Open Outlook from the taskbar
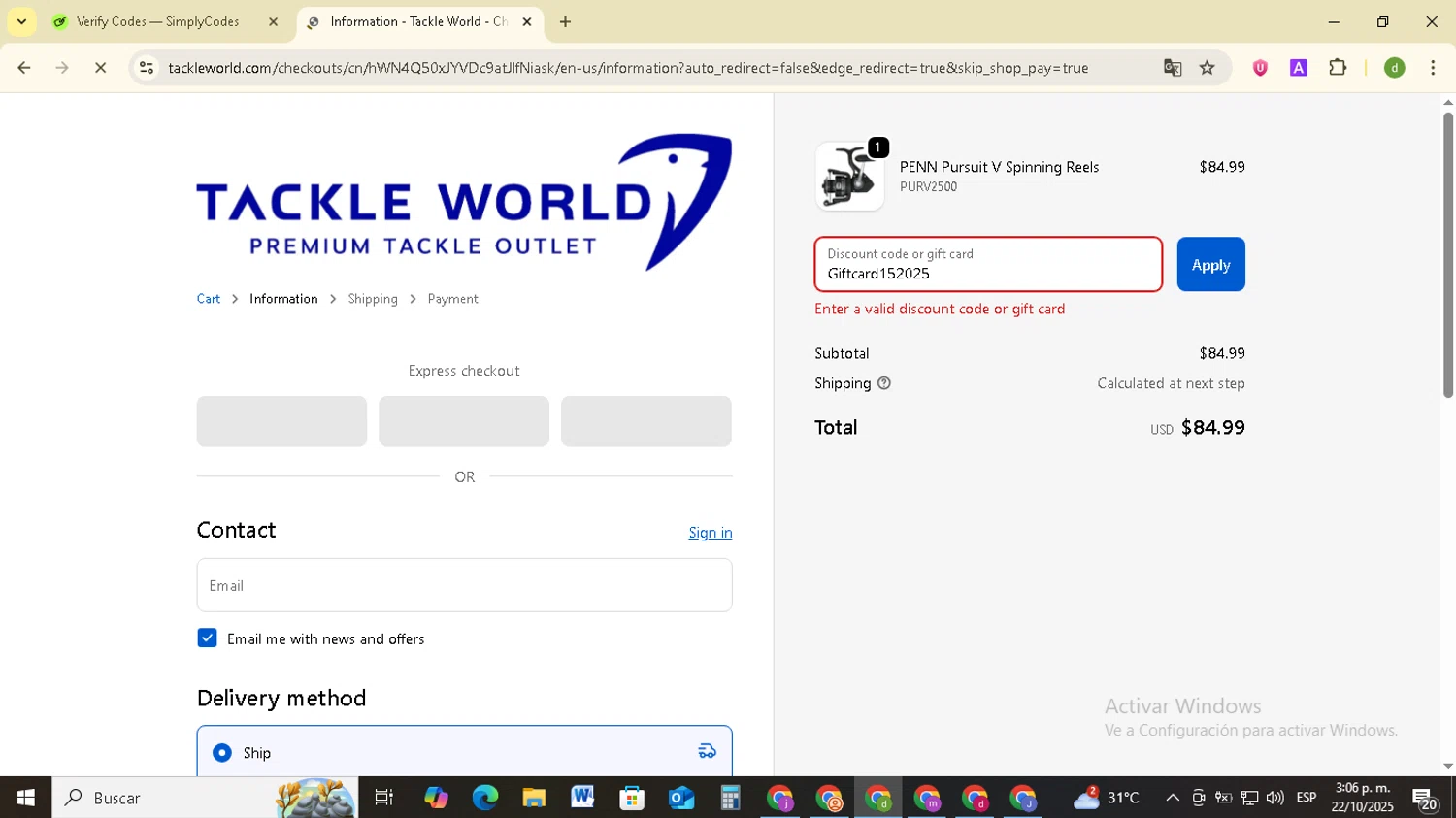 [680, 798]
